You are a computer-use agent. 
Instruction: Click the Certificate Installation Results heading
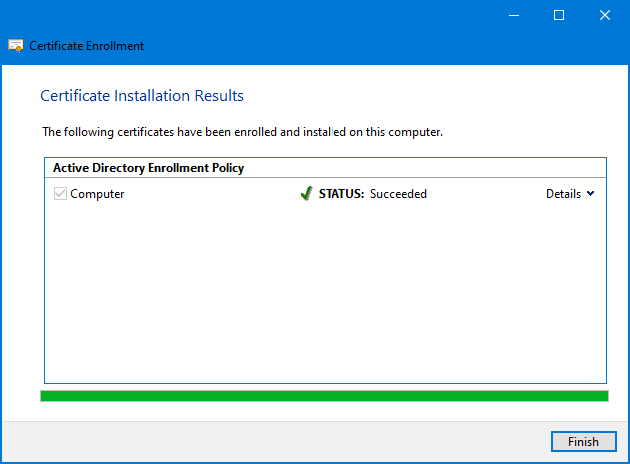tap(142, 96)
